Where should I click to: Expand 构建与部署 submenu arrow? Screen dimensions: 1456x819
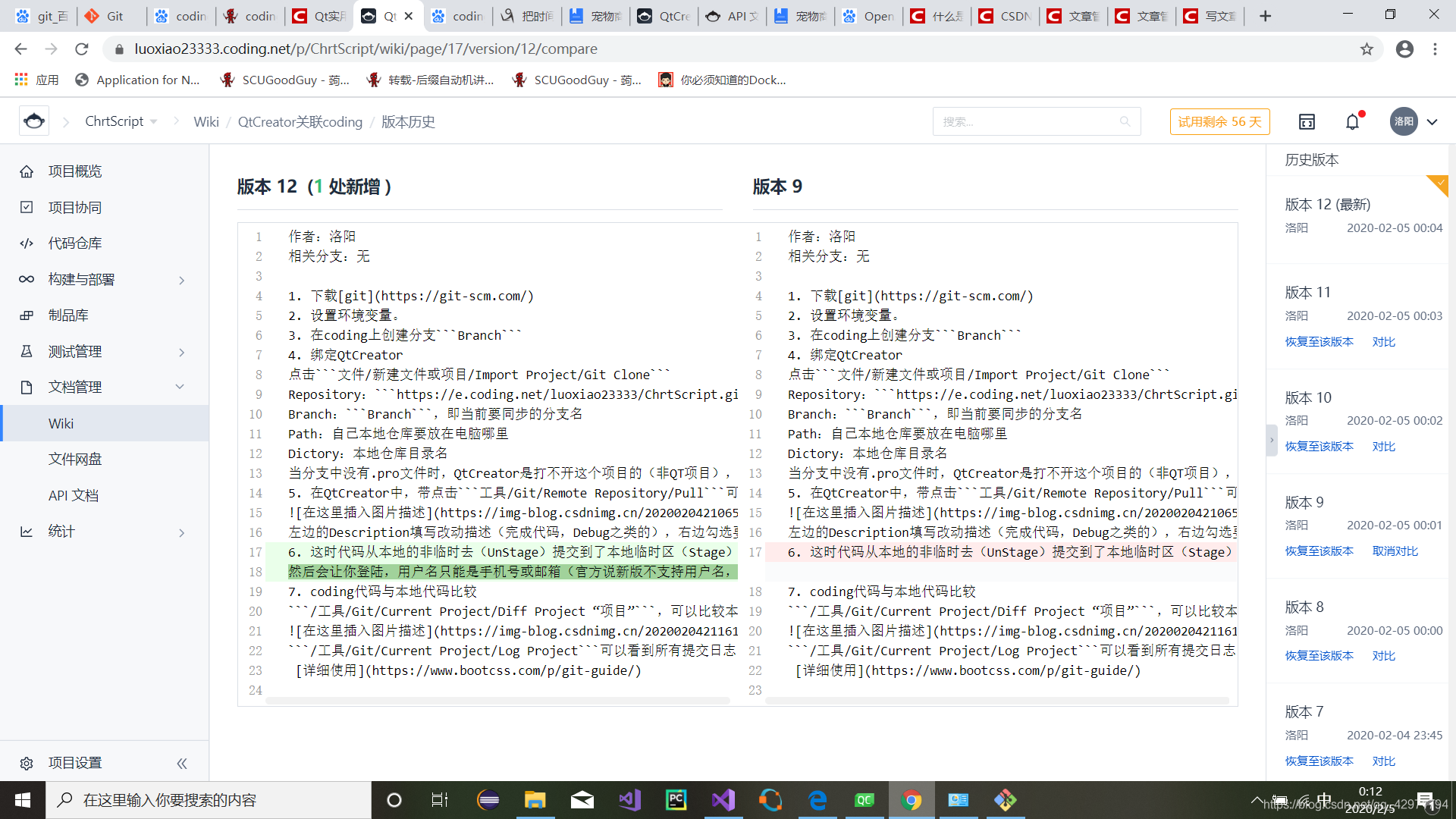pos(182,280)
